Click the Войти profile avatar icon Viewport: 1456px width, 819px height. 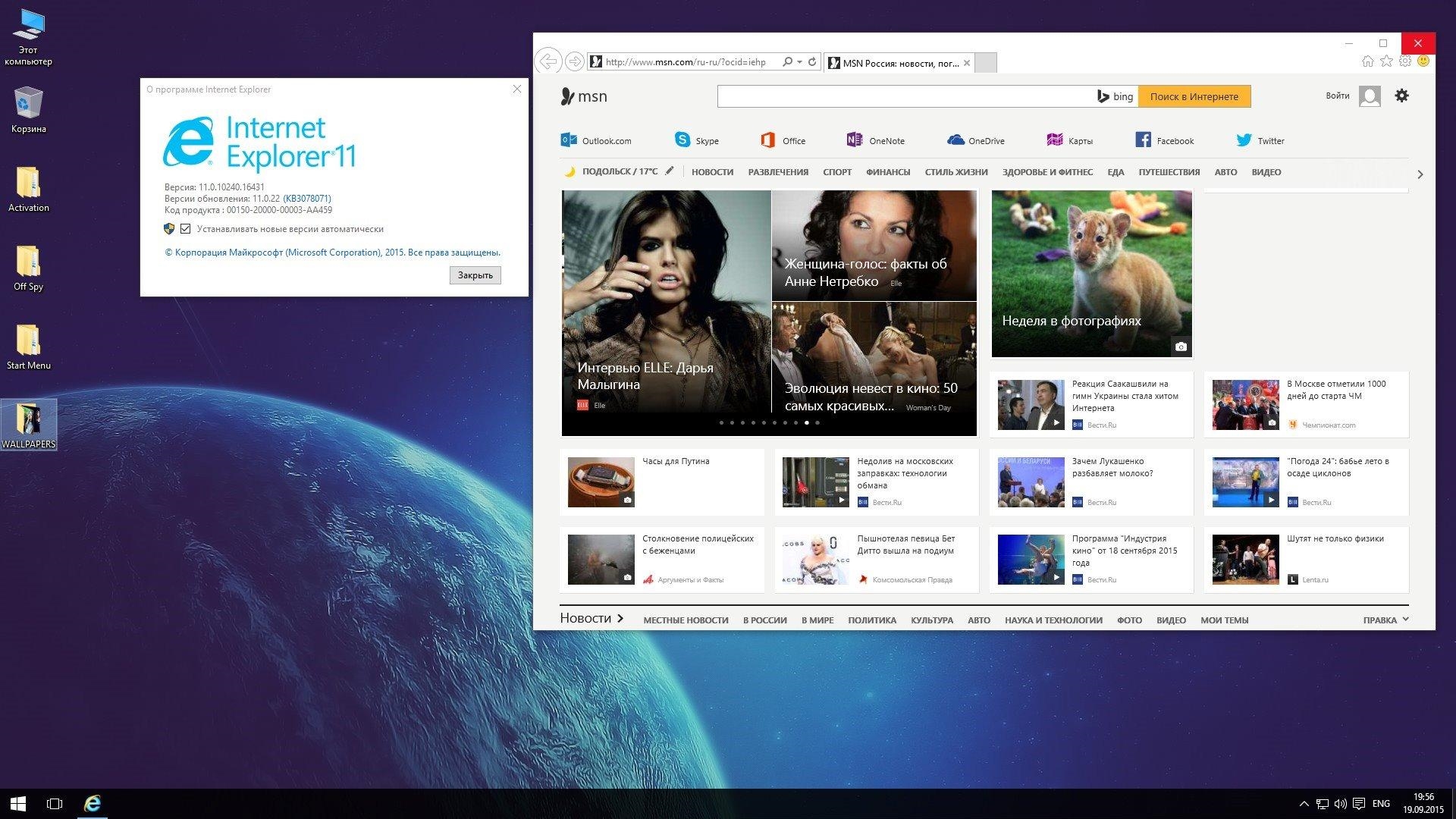pyautogui.click(x=1370, y=96)
